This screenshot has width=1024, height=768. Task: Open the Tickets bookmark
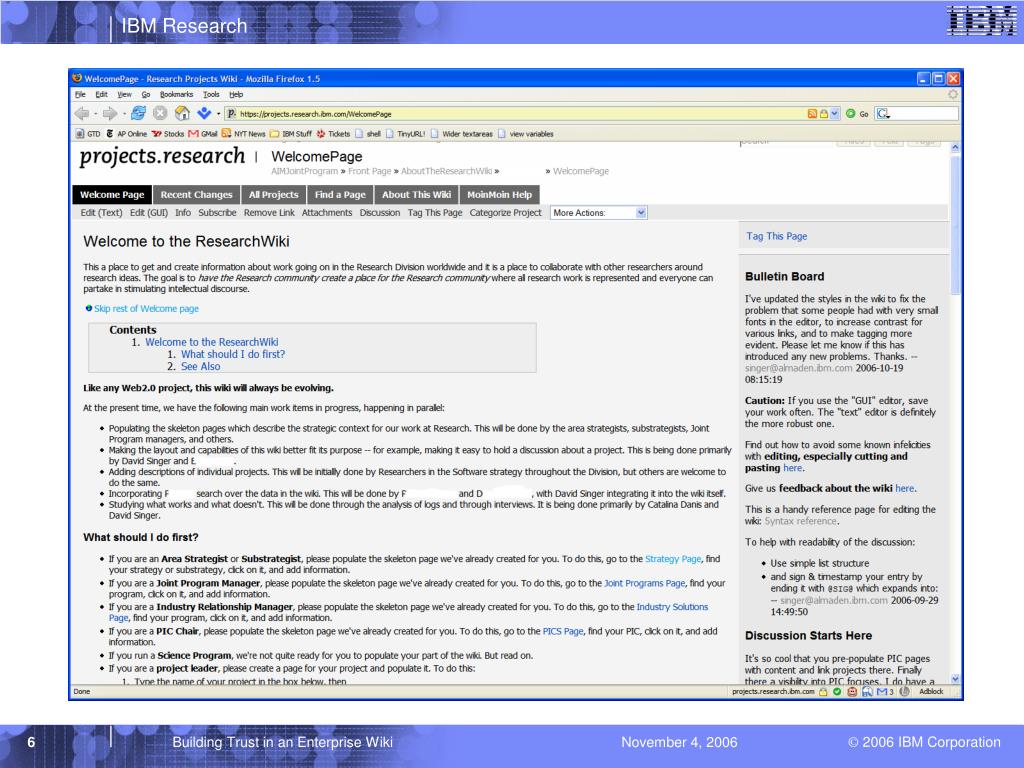click(333, 134)
